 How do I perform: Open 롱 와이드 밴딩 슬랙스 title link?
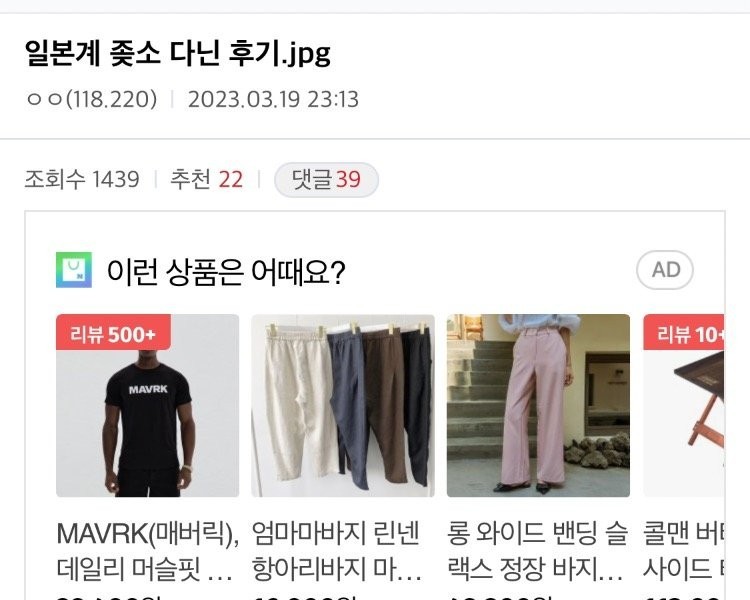537,551
